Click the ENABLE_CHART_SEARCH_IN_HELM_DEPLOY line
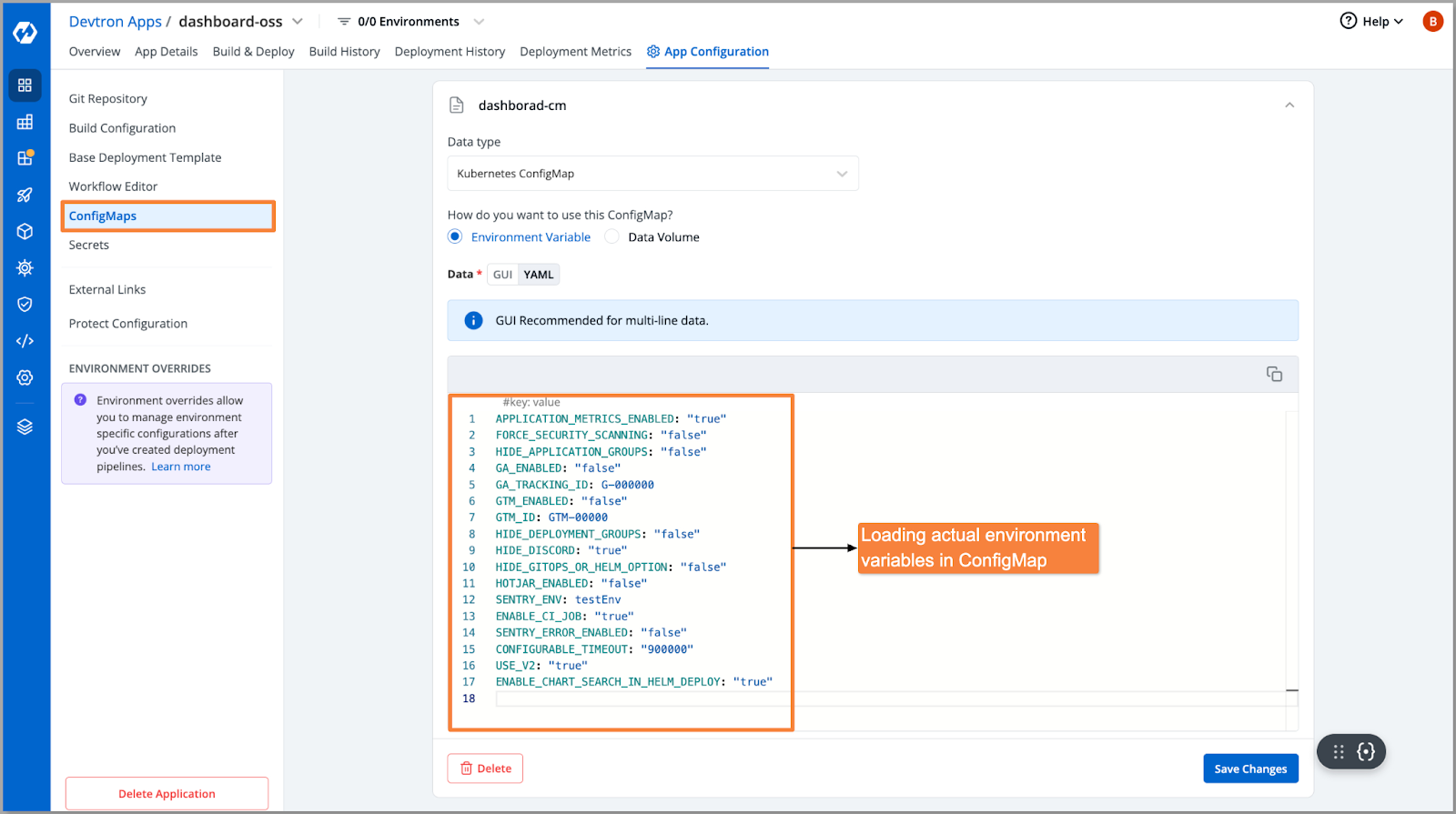Viewport: 1456px width, 814px height. pos(634,682)
